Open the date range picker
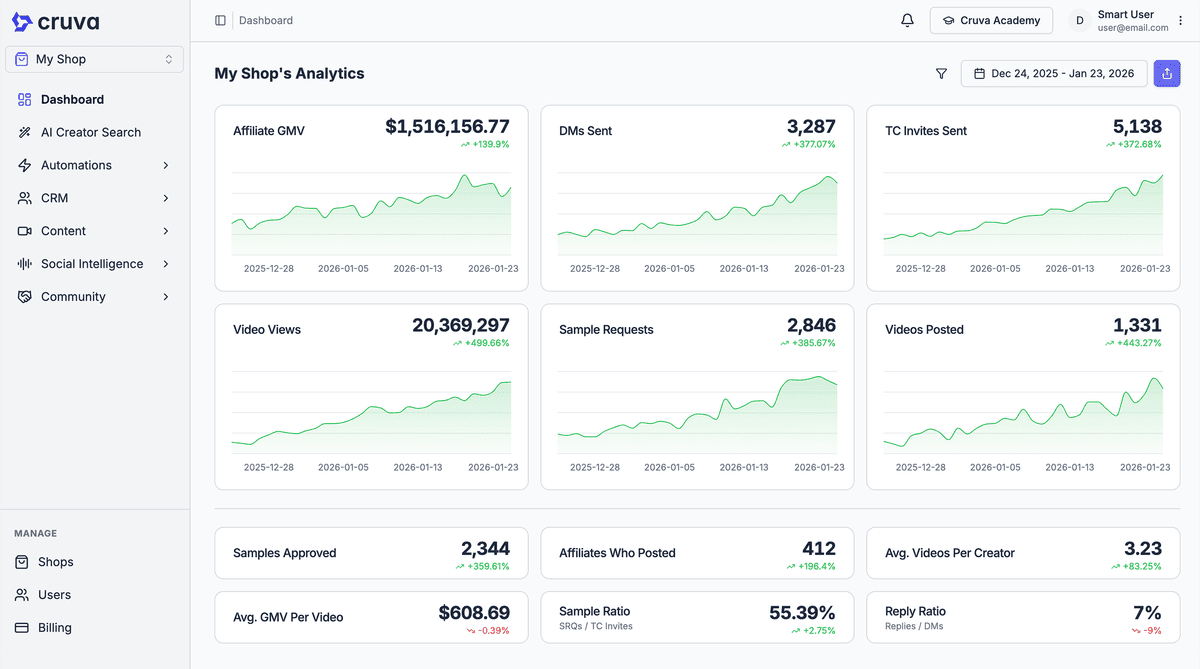Viewport: 1200px width, 669px height. tap(1053, 73)
